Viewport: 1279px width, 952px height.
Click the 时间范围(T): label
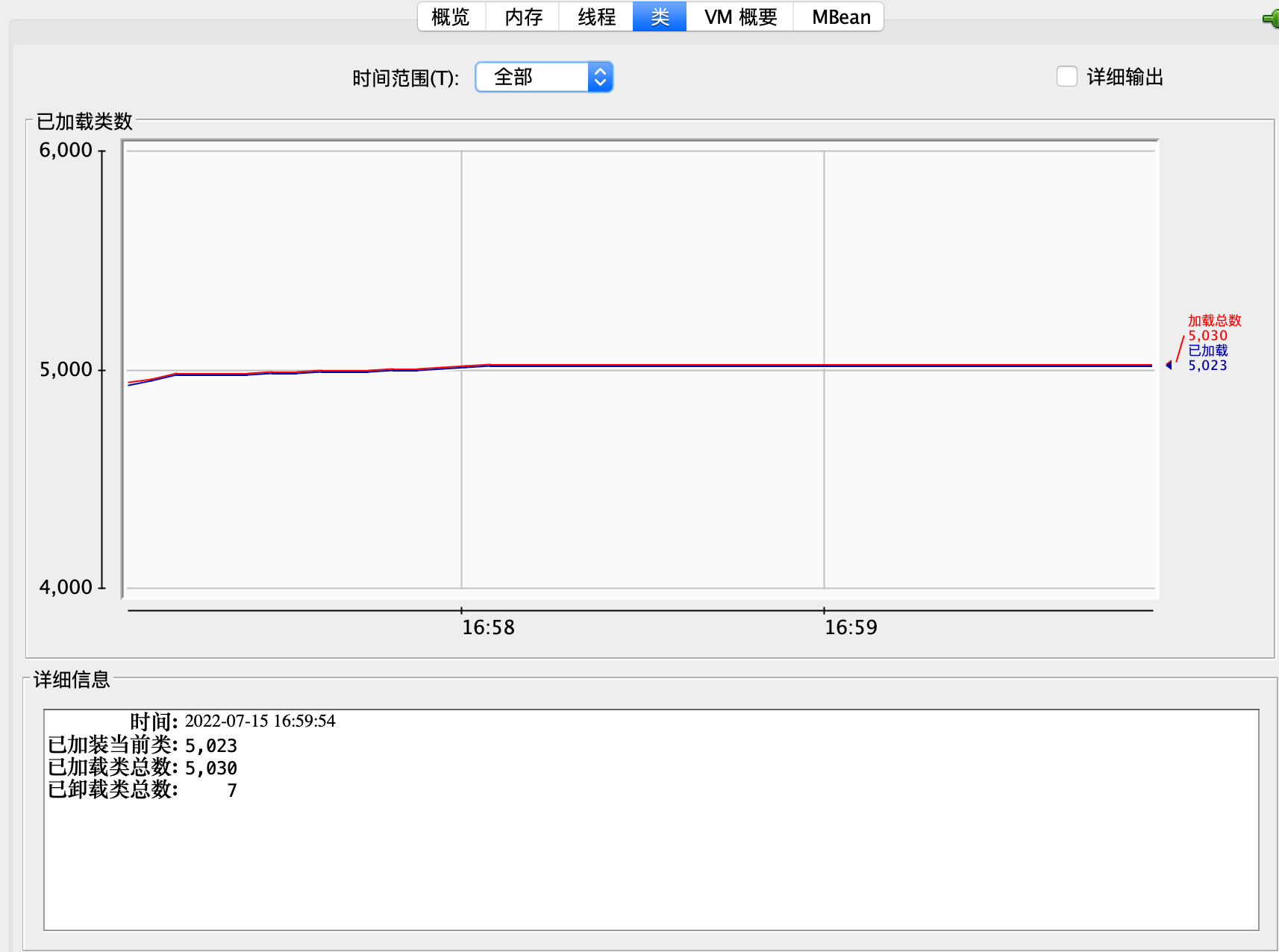pyautogui.click(x=405, y=78)
